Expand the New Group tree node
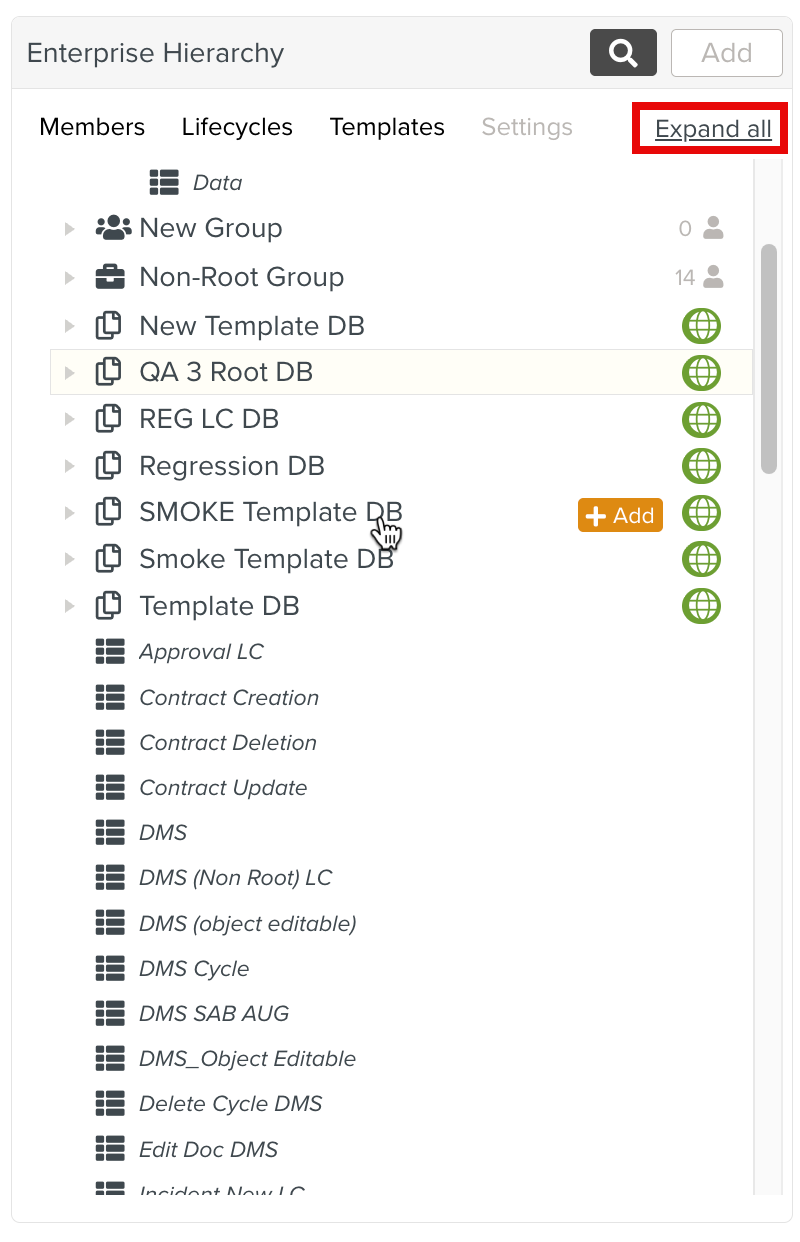800x1242 pixels. [70, 229]
